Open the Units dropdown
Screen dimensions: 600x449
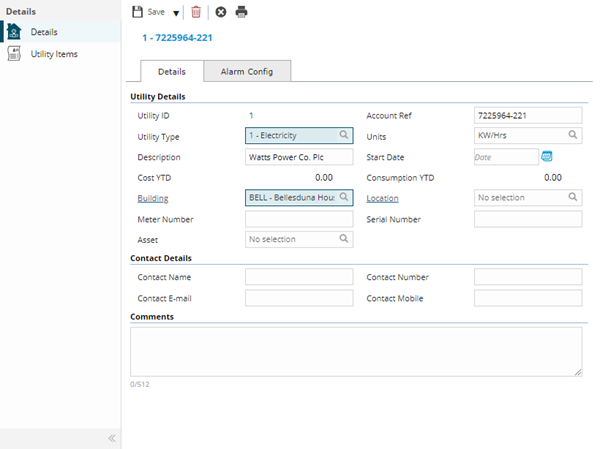pos(527,135)
